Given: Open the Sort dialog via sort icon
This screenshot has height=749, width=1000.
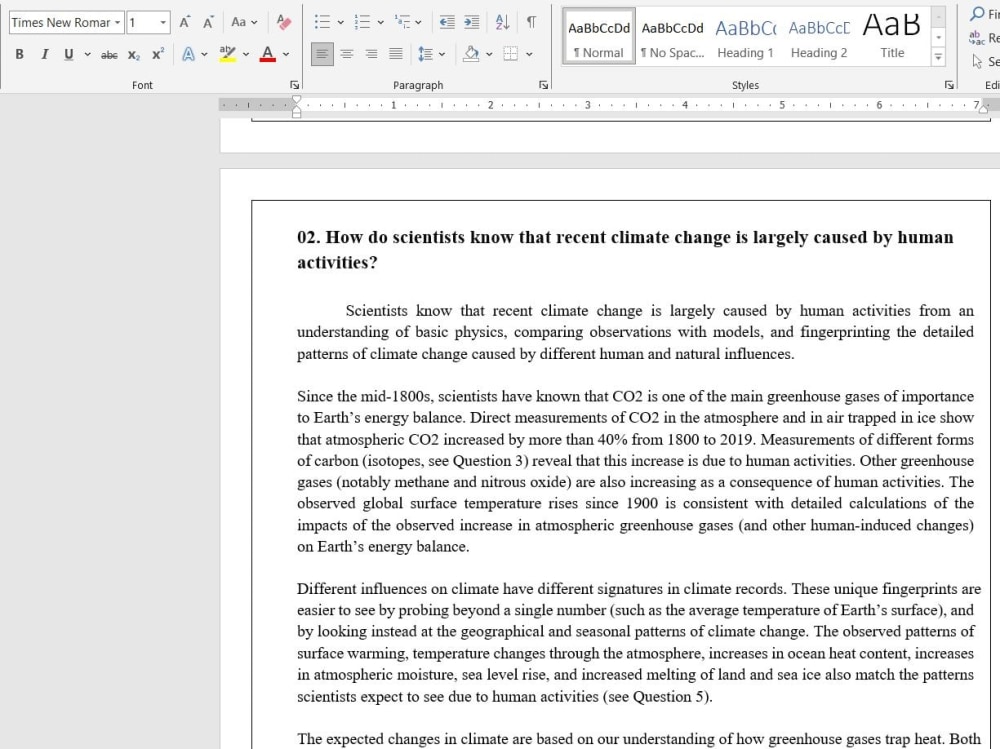Looking at the screenshot, I should [502, 21].
